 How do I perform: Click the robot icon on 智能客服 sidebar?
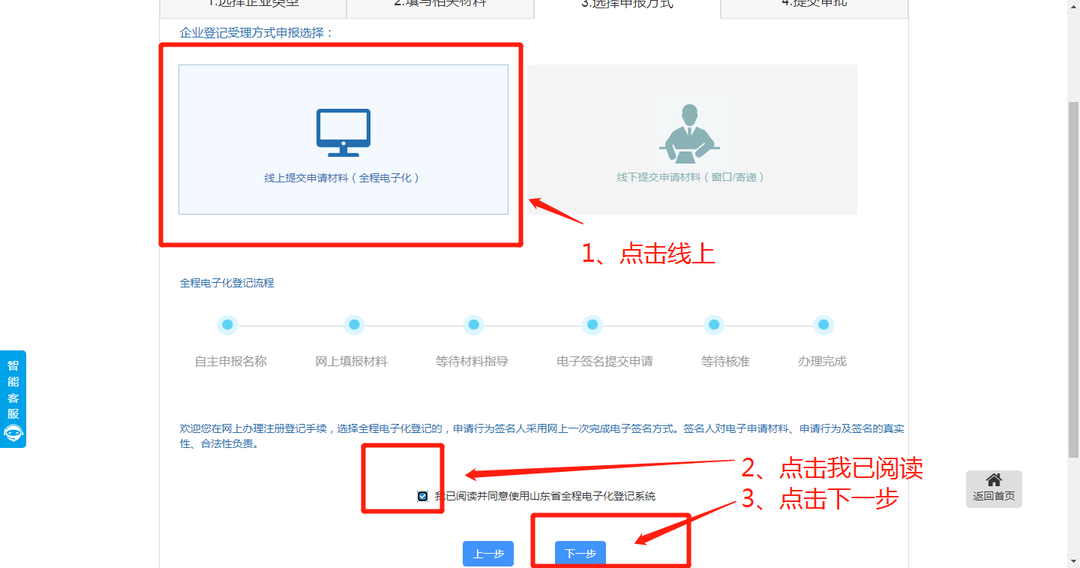pos(14,433)
